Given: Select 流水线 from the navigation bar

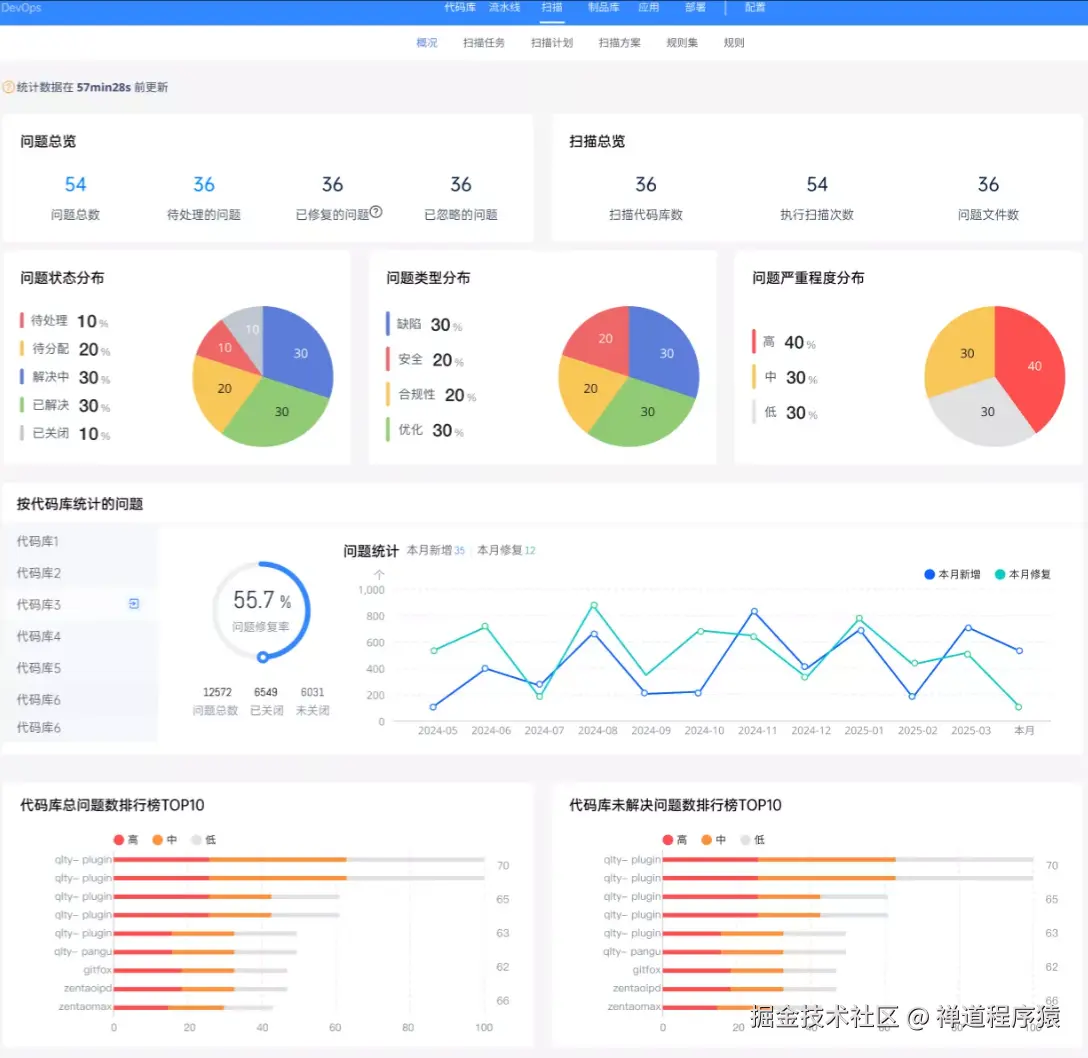Looking at the screenshot, I should 504,7.
